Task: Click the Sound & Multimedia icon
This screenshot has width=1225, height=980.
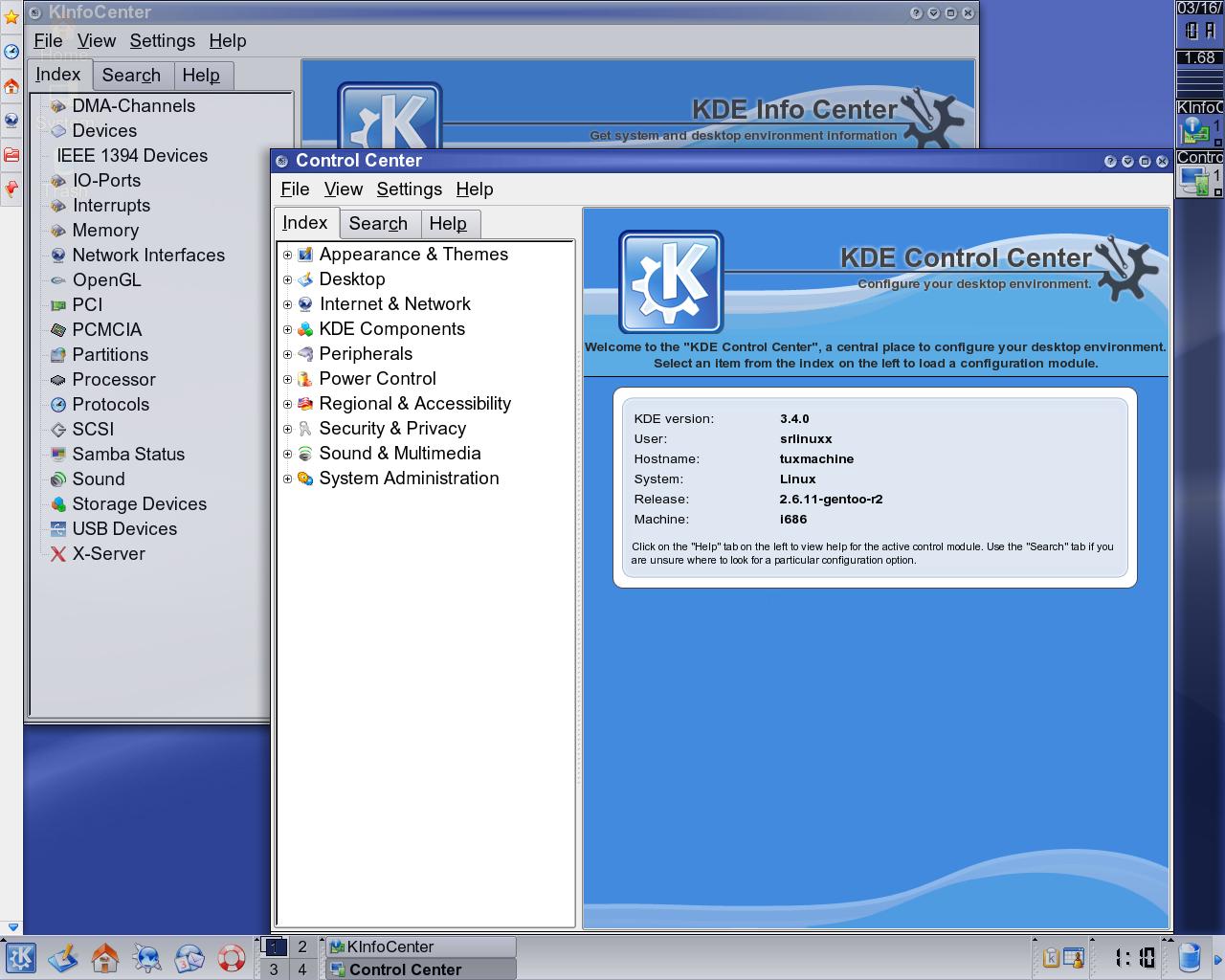Action: click(x=305, y=454)
